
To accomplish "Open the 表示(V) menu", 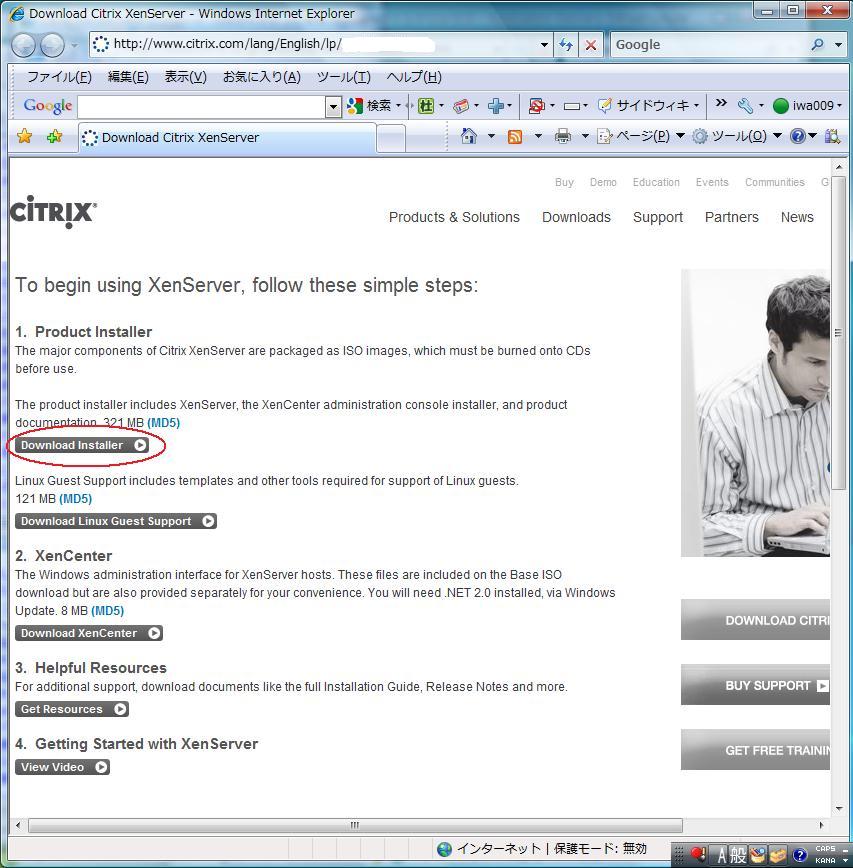I will coord(185,77).
